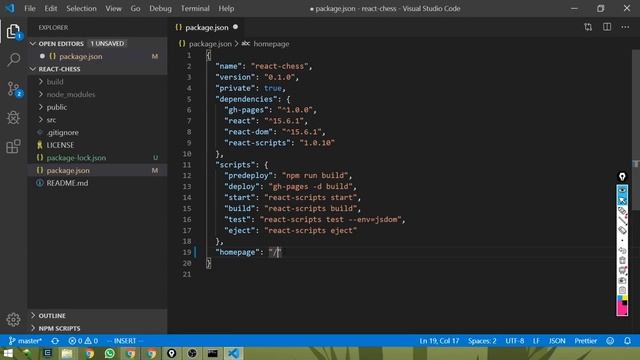Select the cursor tool in drawing toolbar
This screenshot has height=360, width=640.
coord(622,200)
